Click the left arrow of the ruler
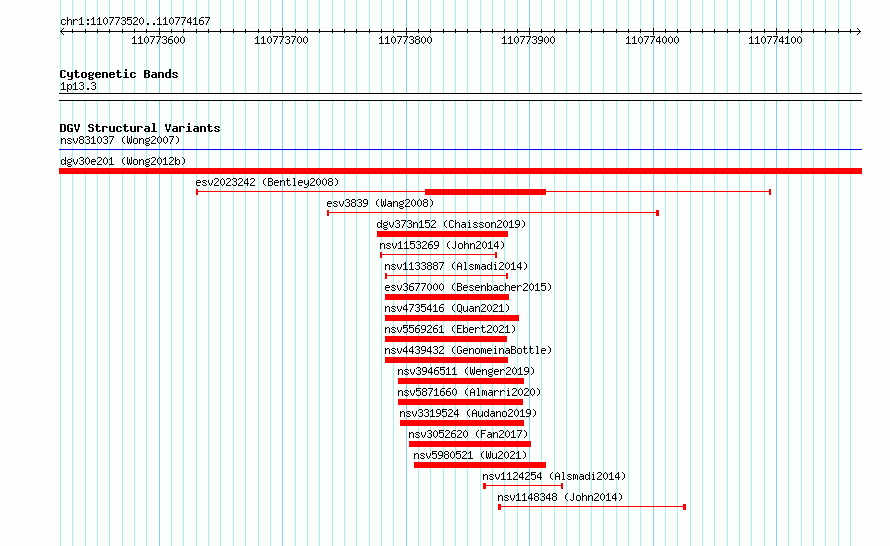 [x=62, y=31]
